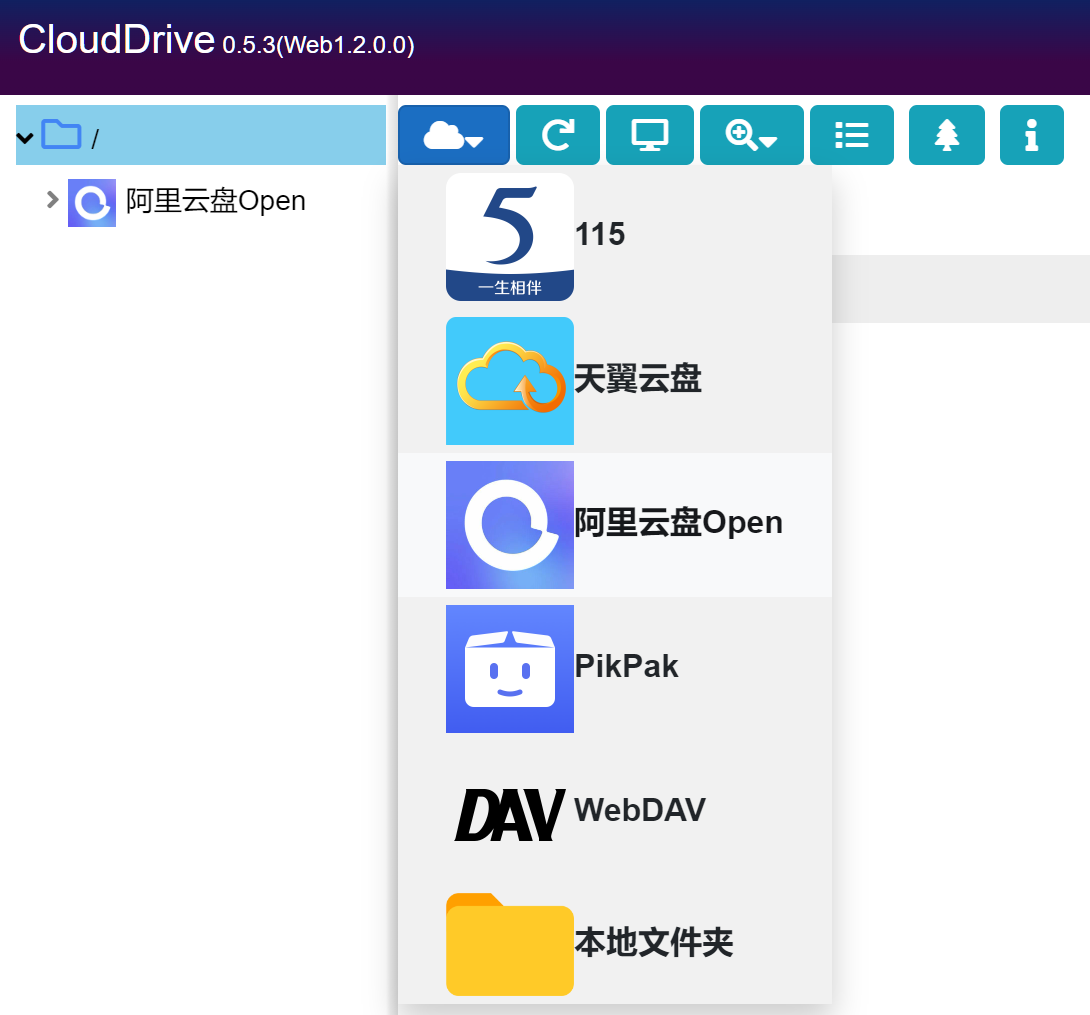Select the 天翼云盘 cloud icon
The width and height of the screenshot is (1090, 1015).
coord(510,381)
